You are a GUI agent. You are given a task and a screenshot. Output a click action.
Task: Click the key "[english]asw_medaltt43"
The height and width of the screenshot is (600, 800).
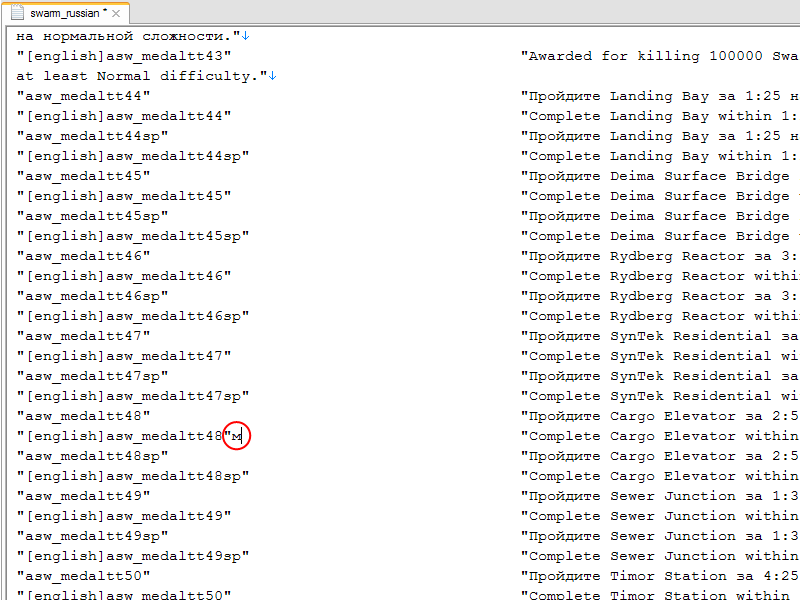point(124,56)
